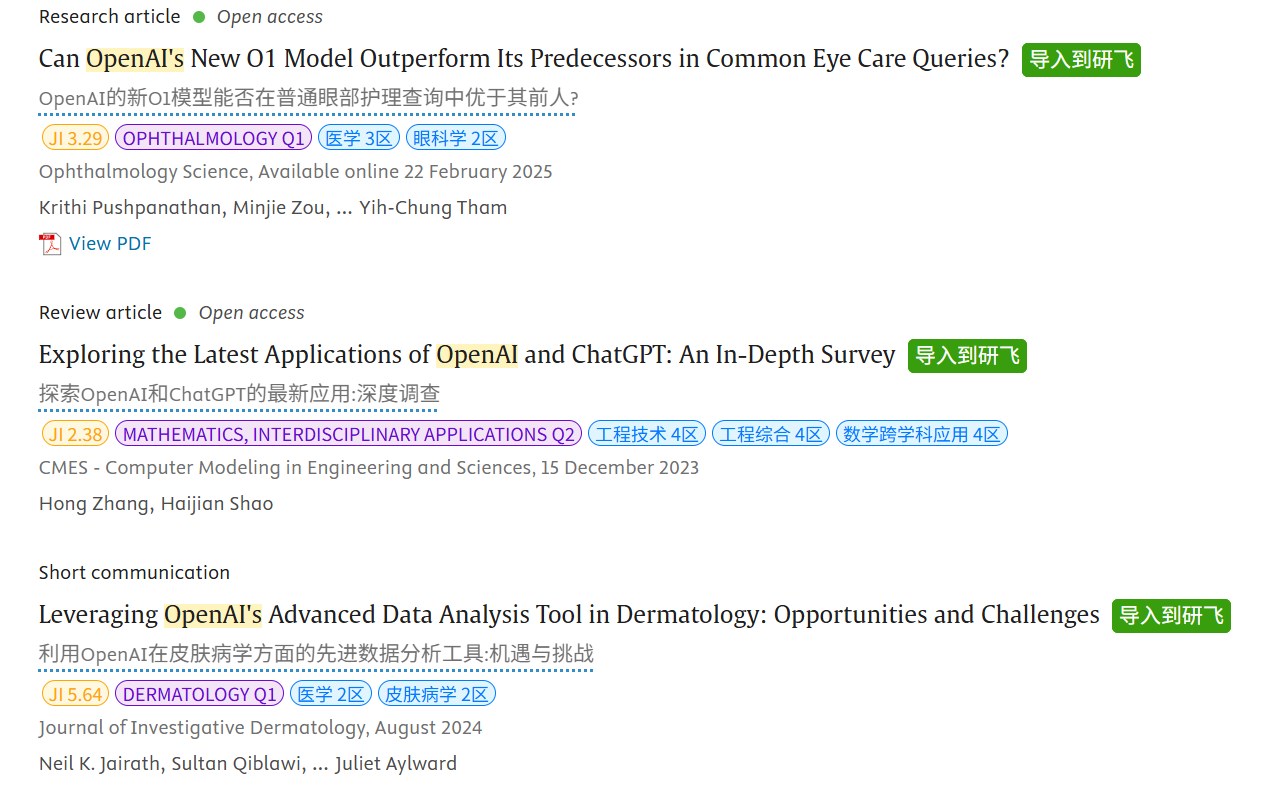1280x800 pixels.
Task: Click the 皮肤病学 2区 tag
Action: 436,694
